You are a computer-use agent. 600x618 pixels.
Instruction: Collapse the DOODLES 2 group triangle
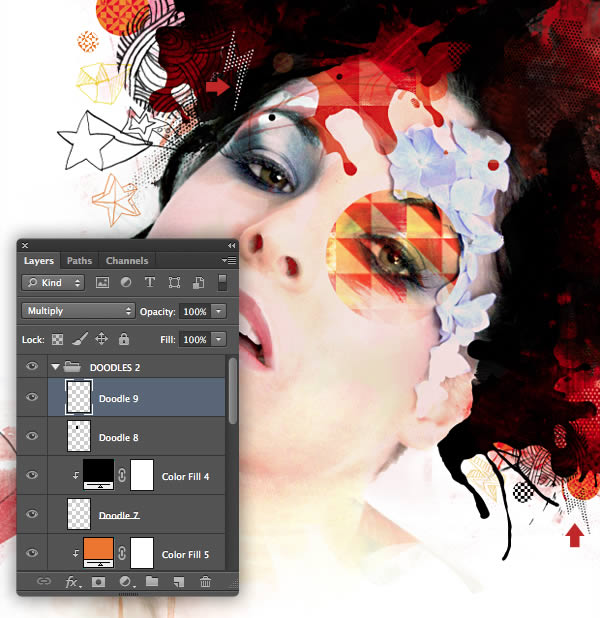click(x=55, y=367)
